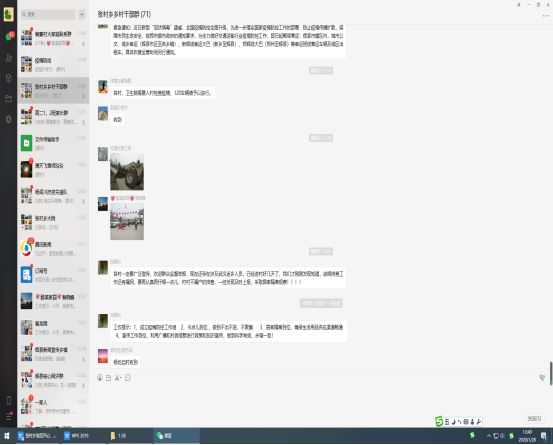Open the Moments aperture icon in sidebar
Viewport: 553px width, 445px height.
click(9, 119)
